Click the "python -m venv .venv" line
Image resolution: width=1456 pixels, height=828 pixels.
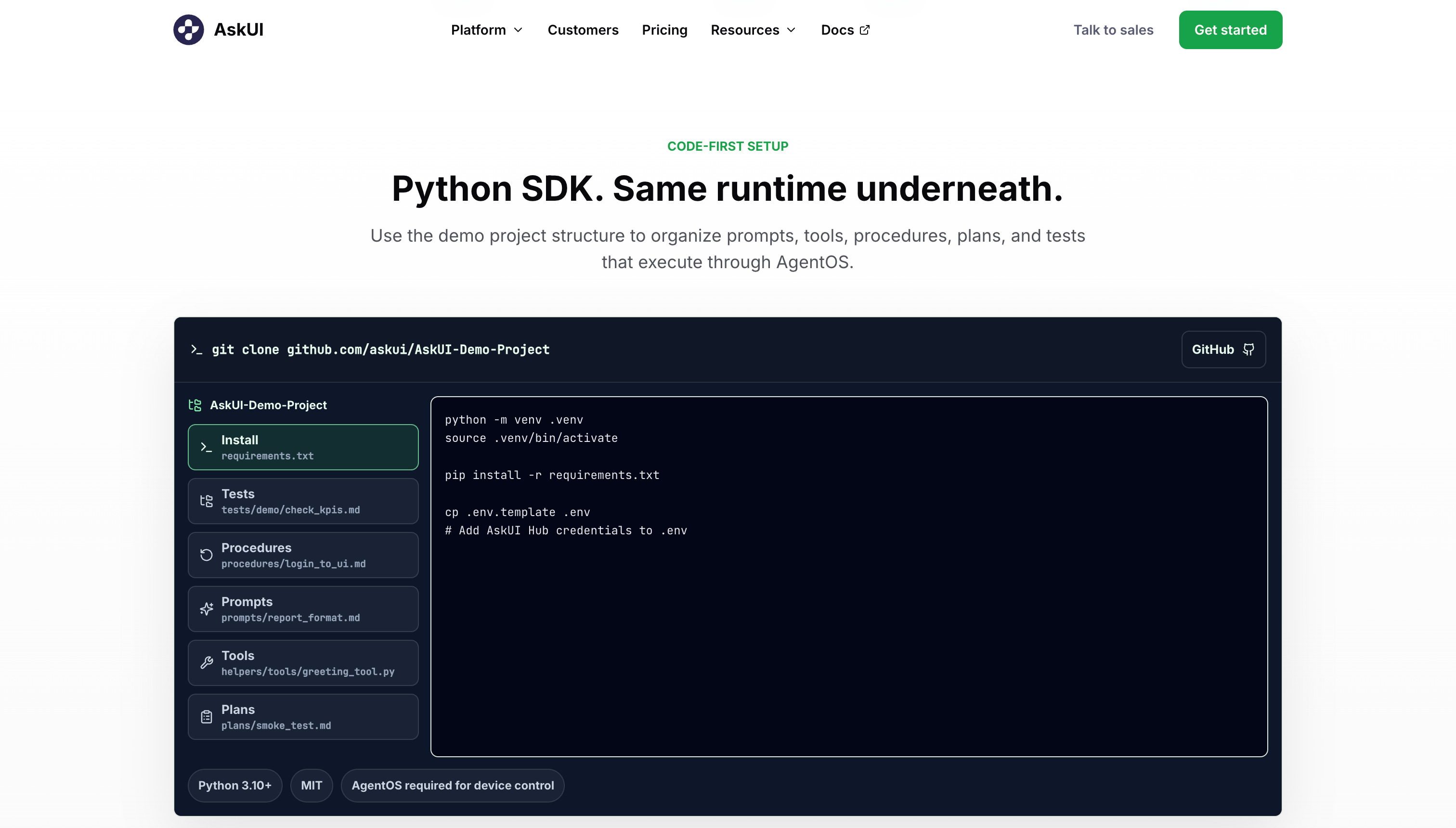(x=514, y=420)
